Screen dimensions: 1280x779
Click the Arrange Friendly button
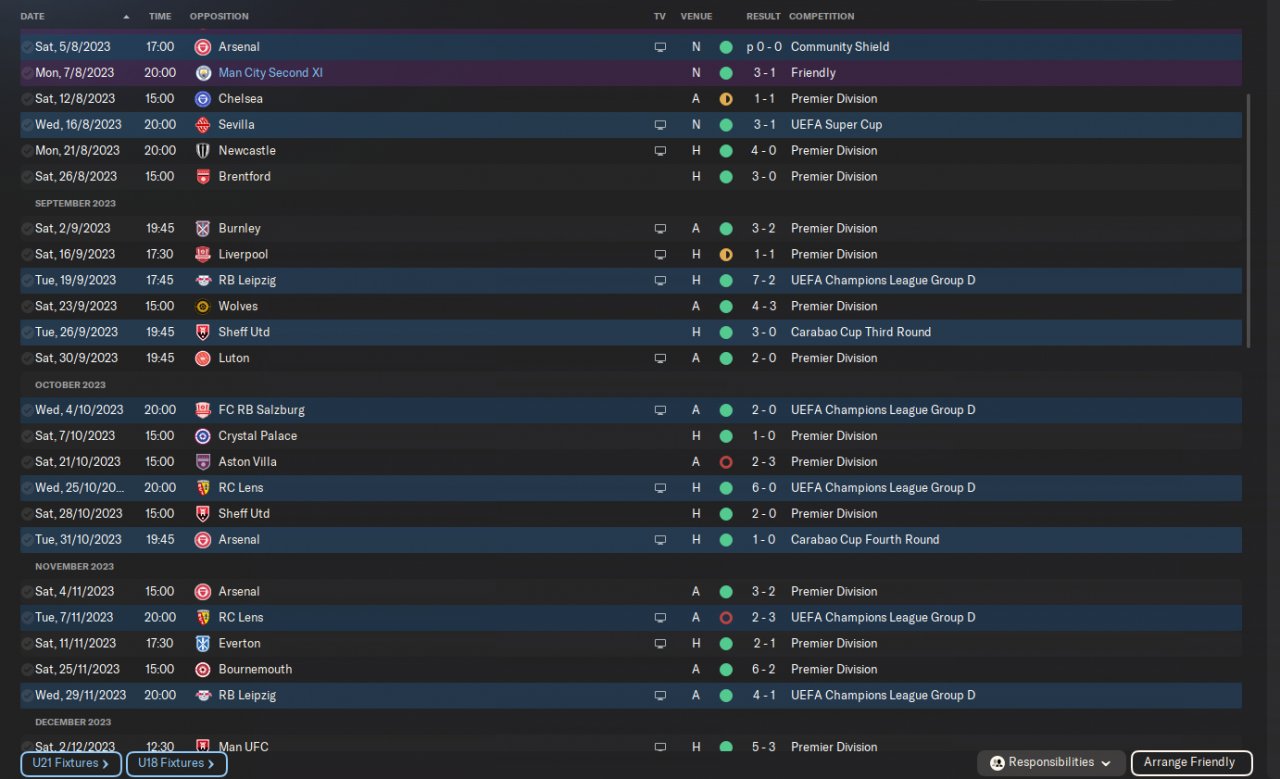[1190, 763]
